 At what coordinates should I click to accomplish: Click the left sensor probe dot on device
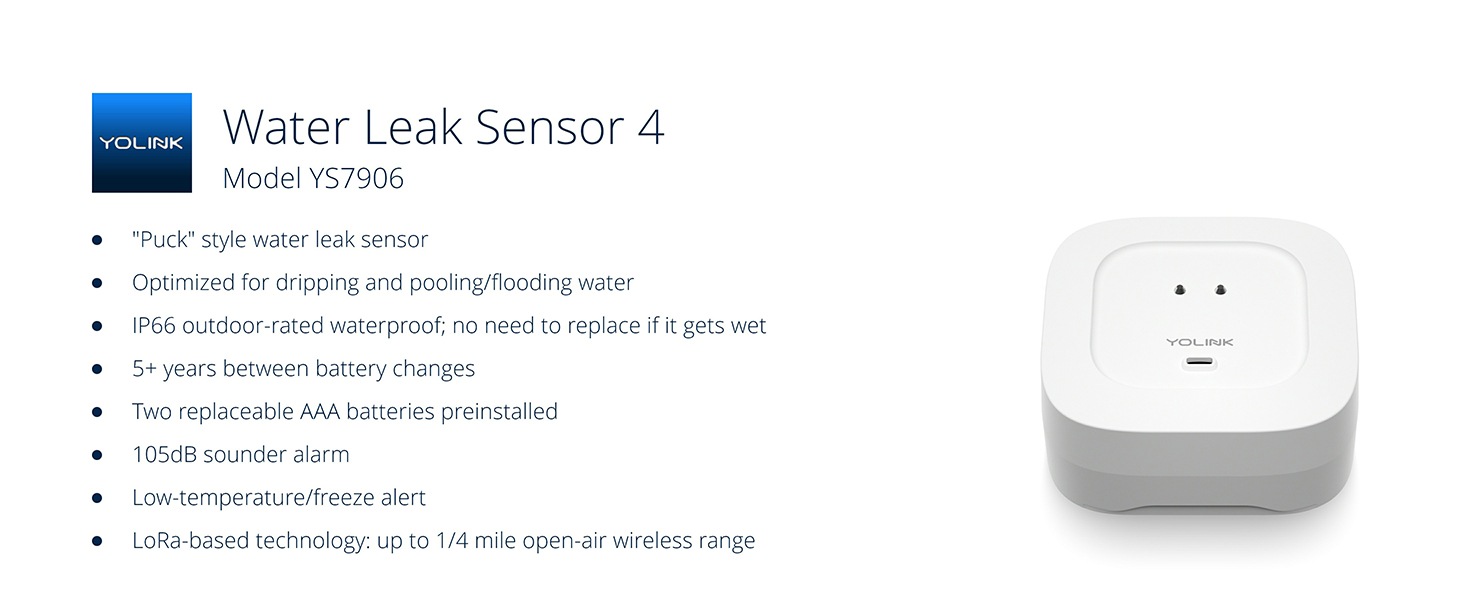[x=1181, y=289]
